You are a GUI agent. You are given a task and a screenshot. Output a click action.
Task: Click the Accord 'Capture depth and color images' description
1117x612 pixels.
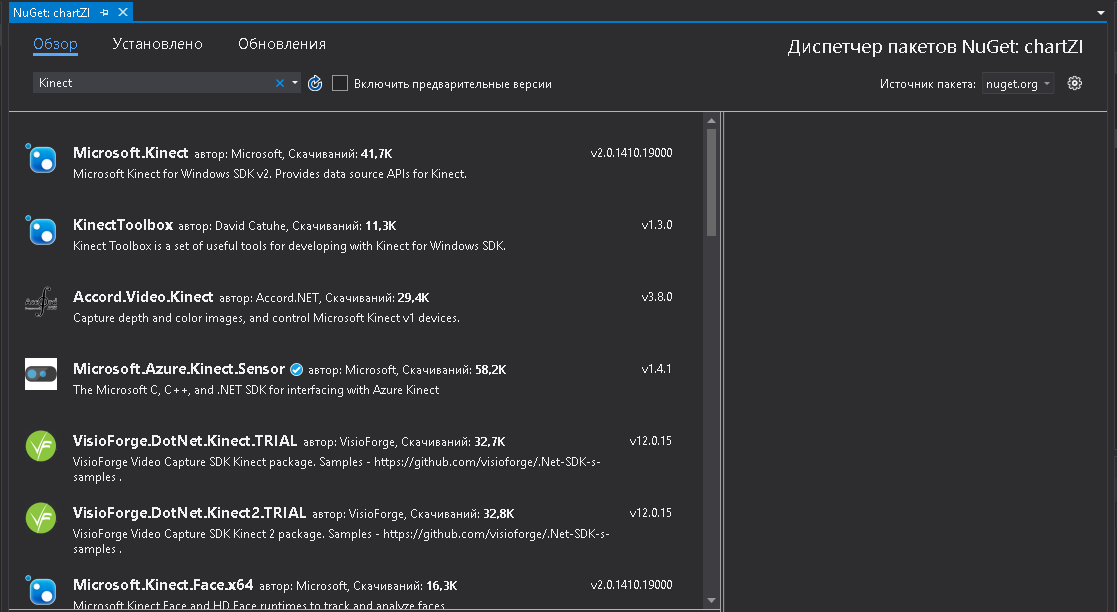(266, 318)
